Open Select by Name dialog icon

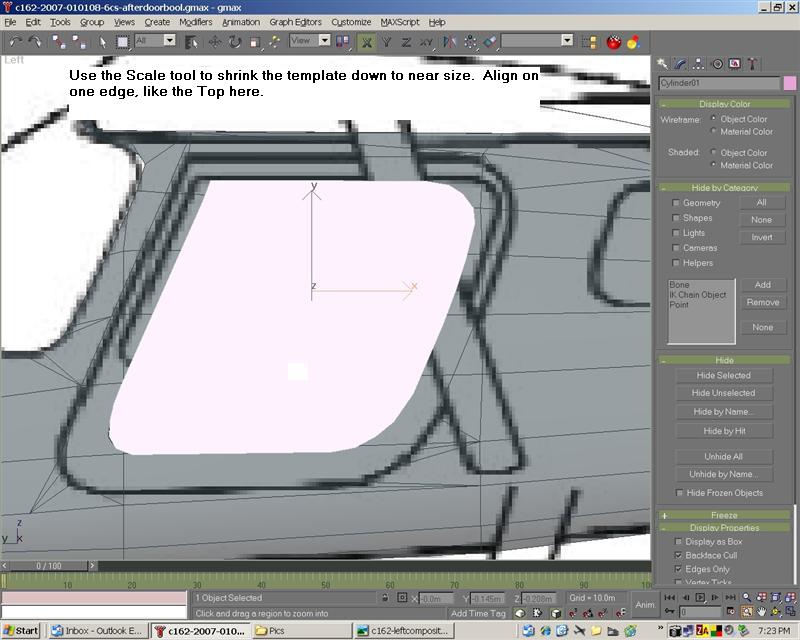pyautogui.click(x=192, y=42)
